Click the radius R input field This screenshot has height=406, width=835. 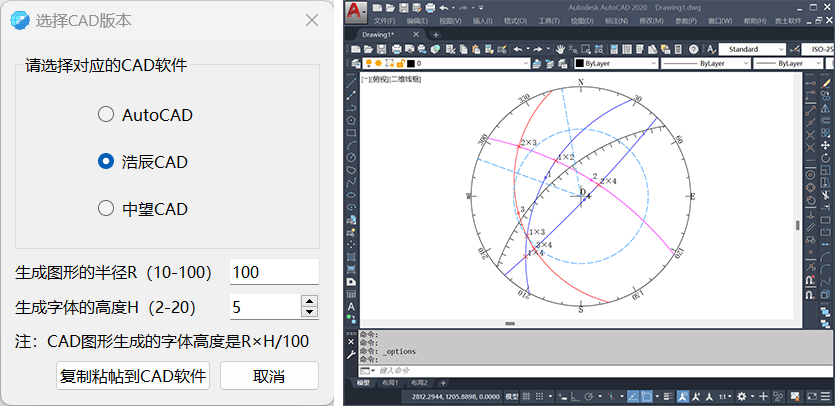[x=273, y=272]
